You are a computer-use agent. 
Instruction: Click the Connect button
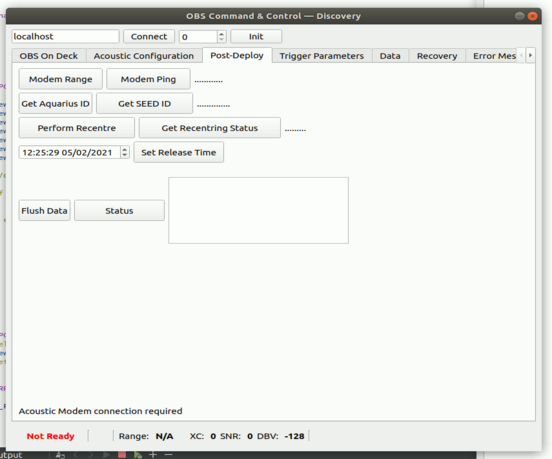pos(149,37)
